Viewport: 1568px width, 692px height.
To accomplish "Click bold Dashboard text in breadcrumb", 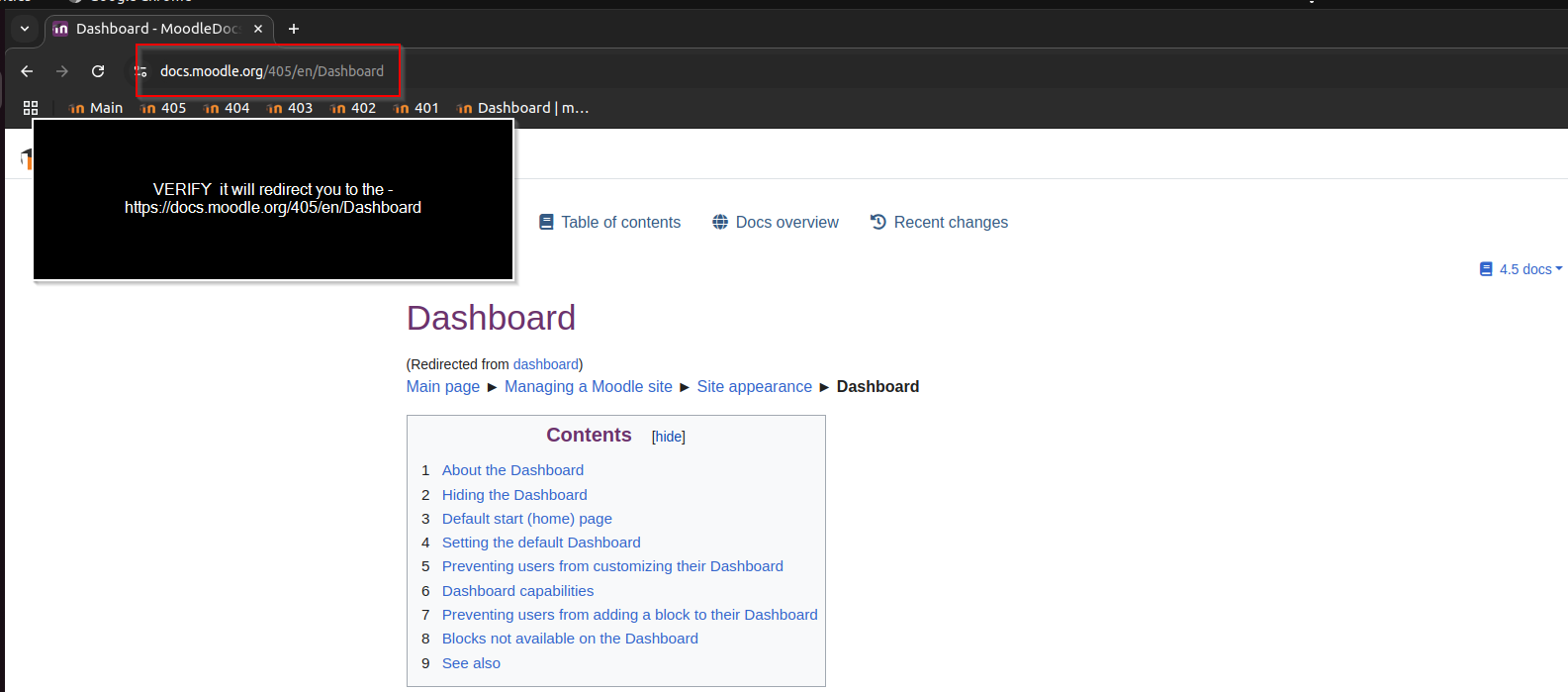I will (x=877, y=386).
